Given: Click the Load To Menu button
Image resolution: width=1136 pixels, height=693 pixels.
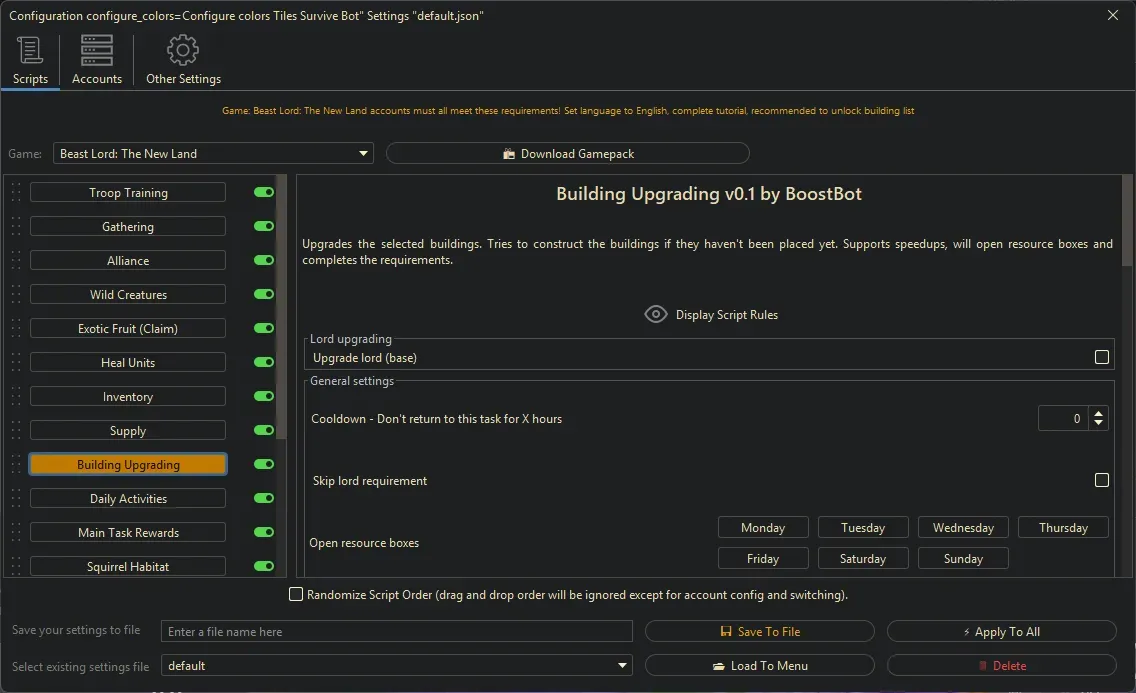Looking at the screenshot, I should click(760, 665).
